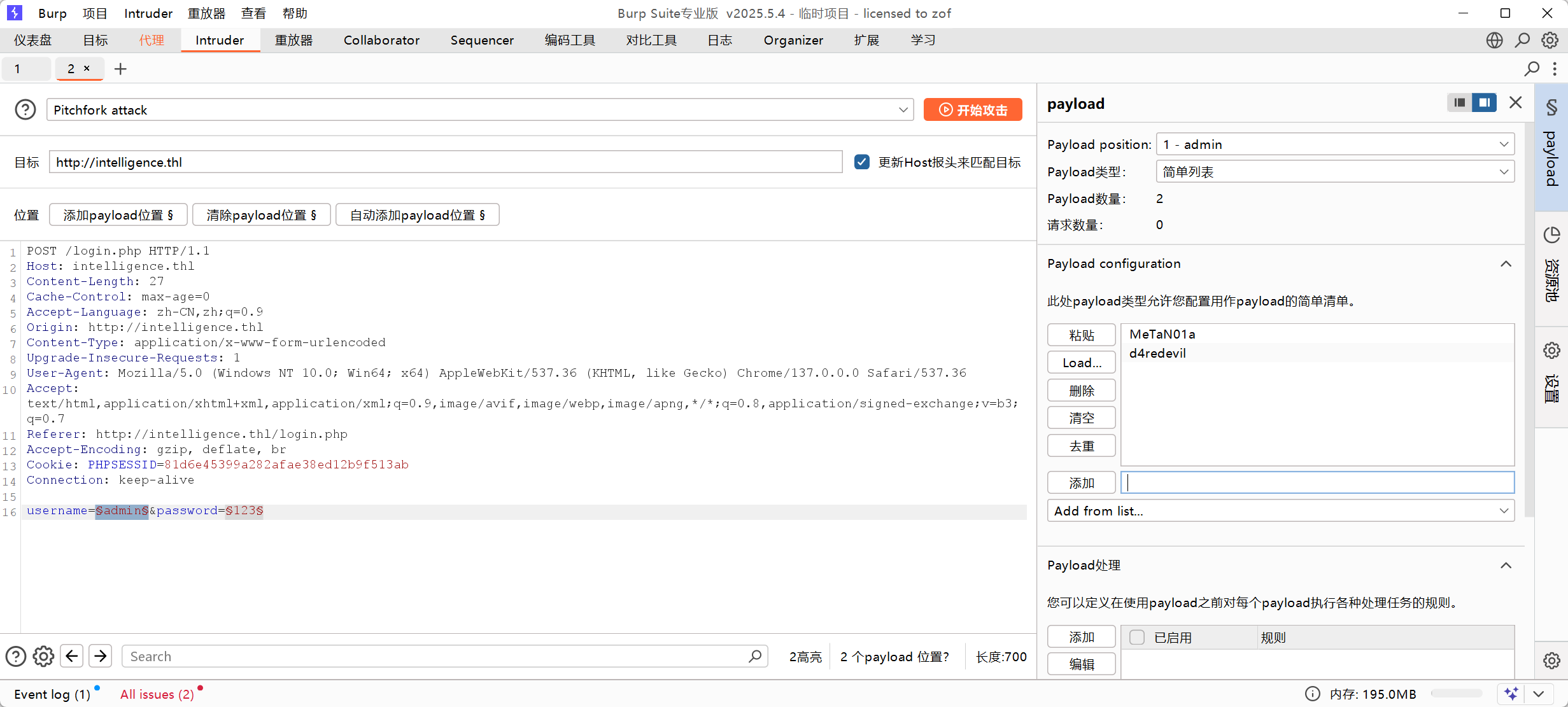Click the editor help icon beside Search
Image resolution: width=1568 pixels, height=707 pixels.
click(x=16, y=656)
